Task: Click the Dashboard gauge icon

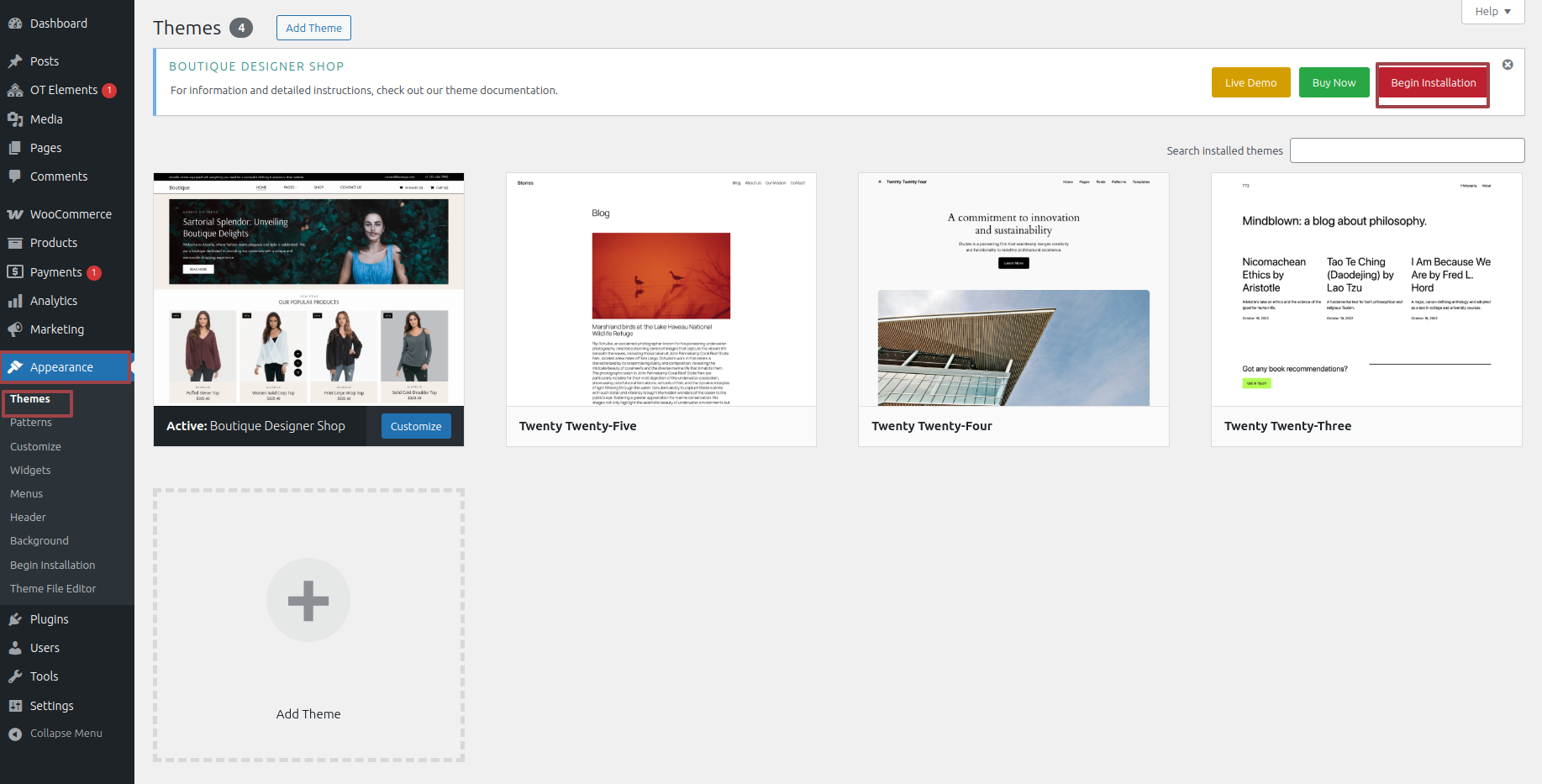Action: coord(15,24)
